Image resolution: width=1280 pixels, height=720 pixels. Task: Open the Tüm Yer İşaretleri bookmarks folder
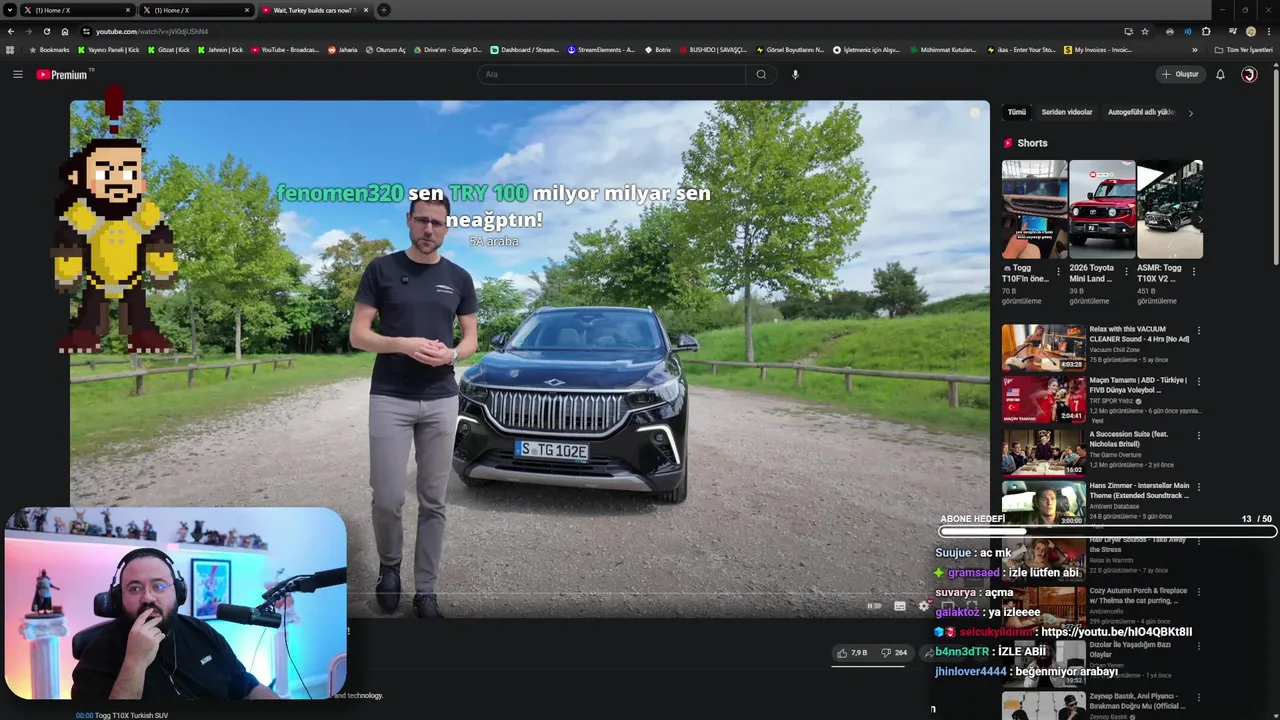coord(1243,49)
